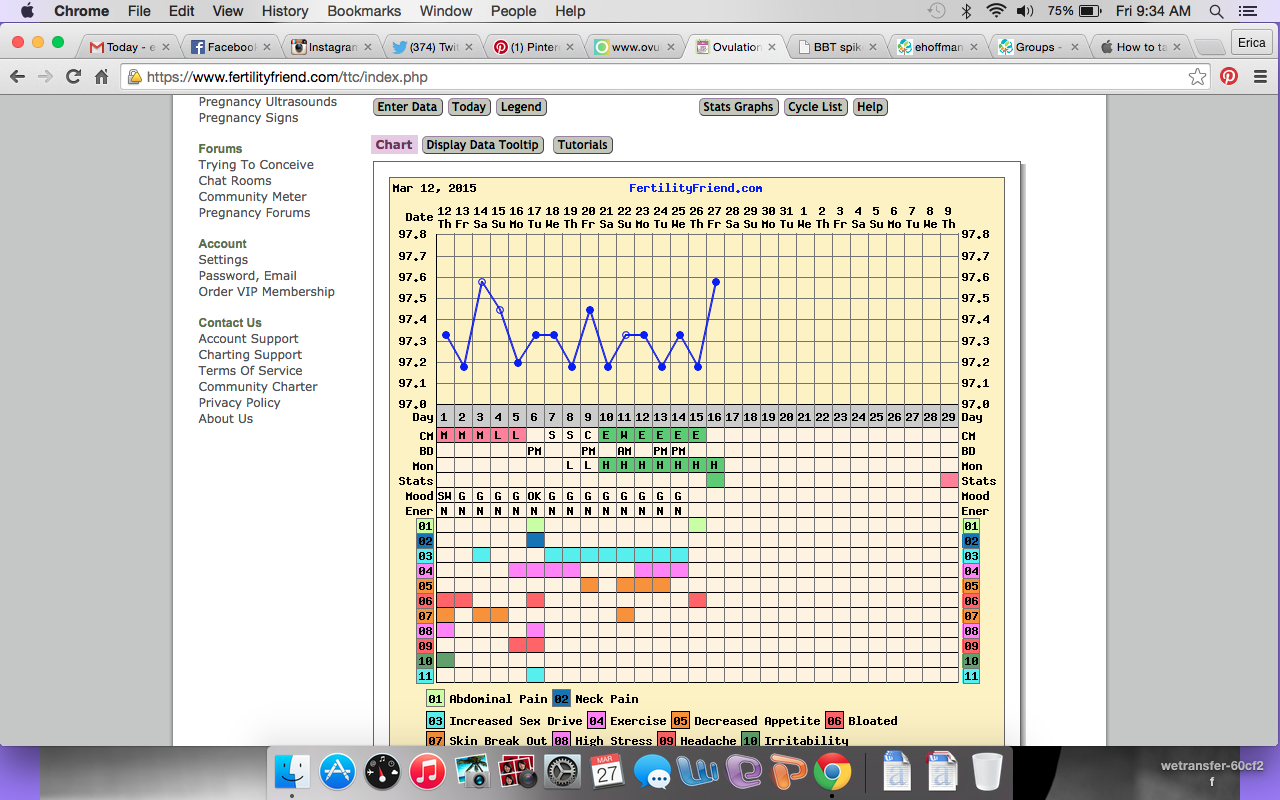The height and width of the screenshot is (800, 1280).
Task: Launch iTunes from the Dock
Action: coord(427,771)
